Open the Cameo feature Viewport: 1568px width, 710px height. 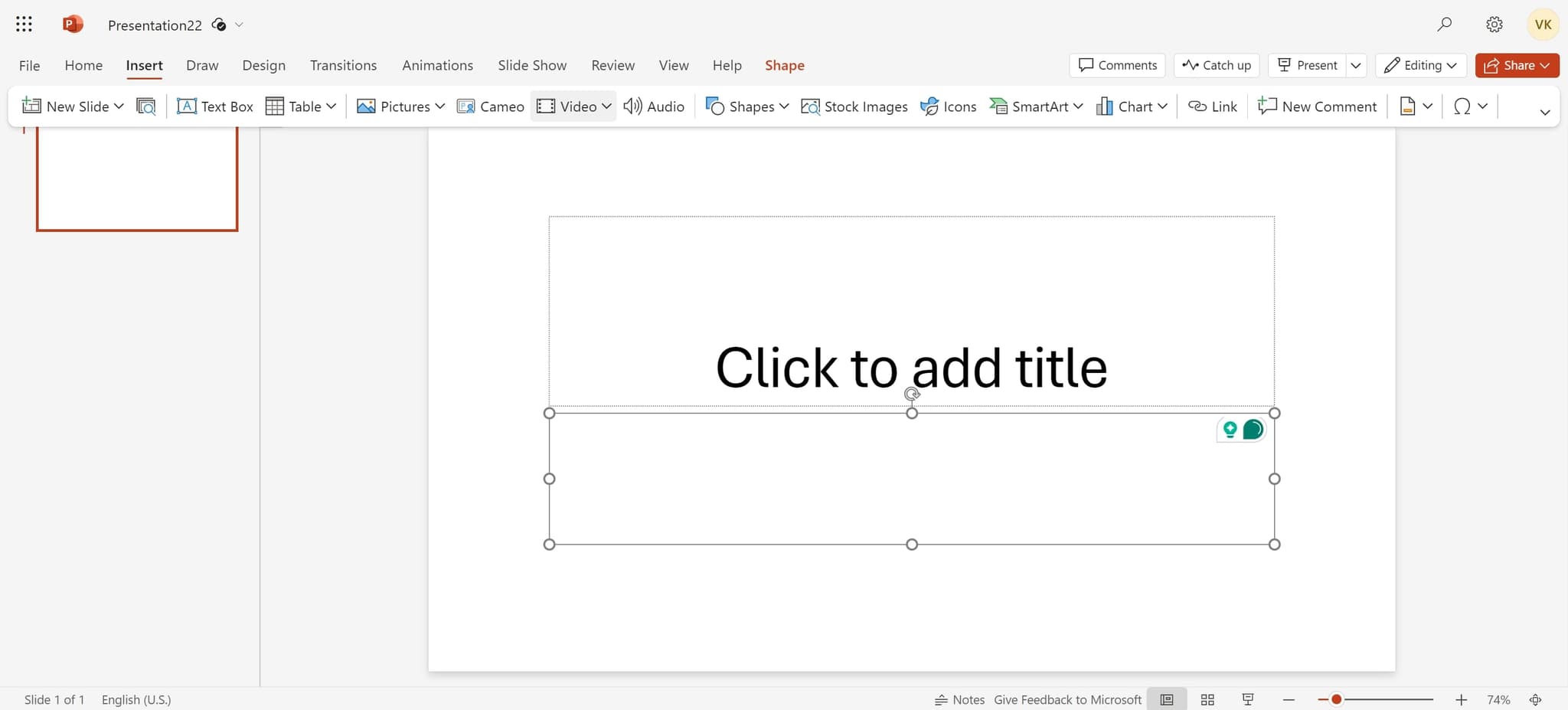(x=490, y=106)
